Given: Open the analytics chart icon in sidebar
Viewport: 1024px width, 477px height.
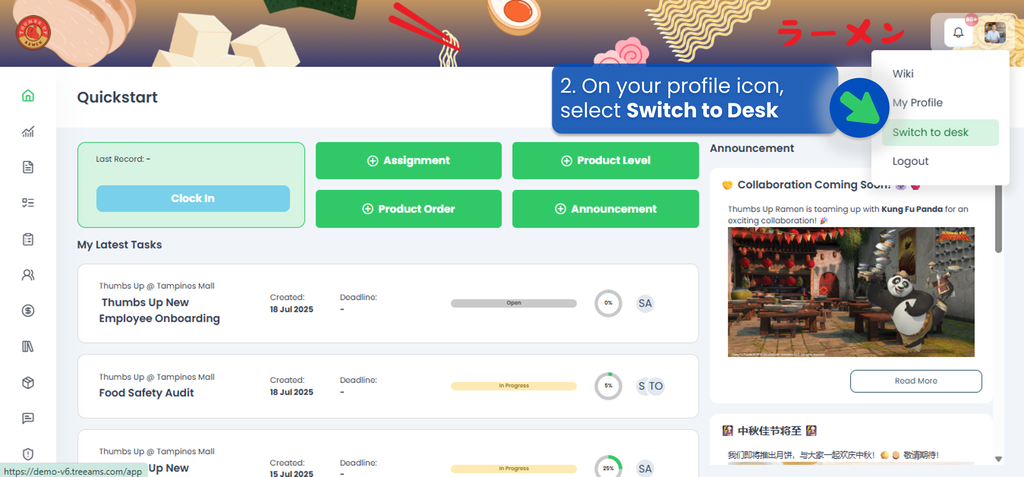Looking at the screenshot, I should point(27,132).
